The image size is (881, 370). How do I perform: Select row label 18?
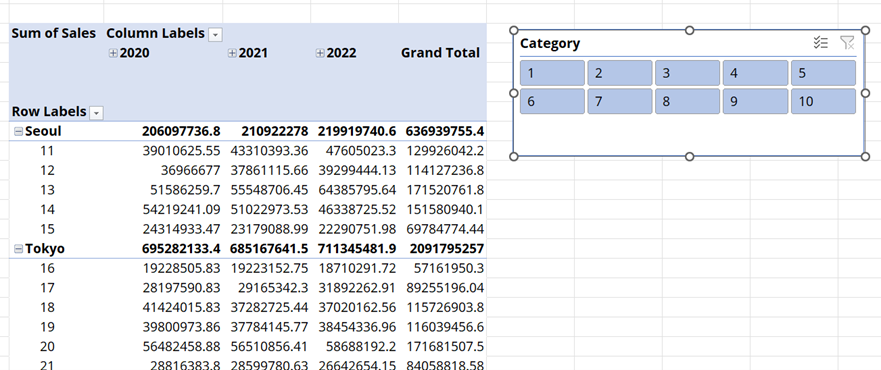tap(48, 308)
